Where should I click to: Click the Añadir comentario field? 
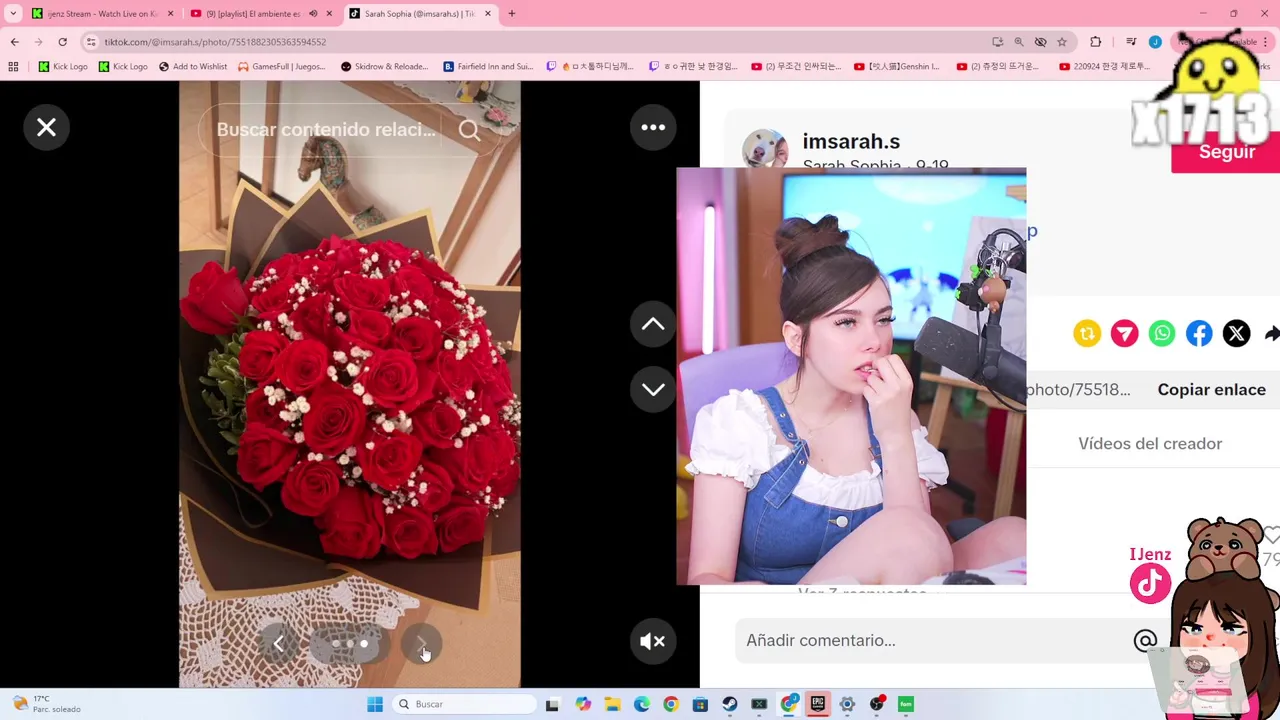[x=935, y=640]
